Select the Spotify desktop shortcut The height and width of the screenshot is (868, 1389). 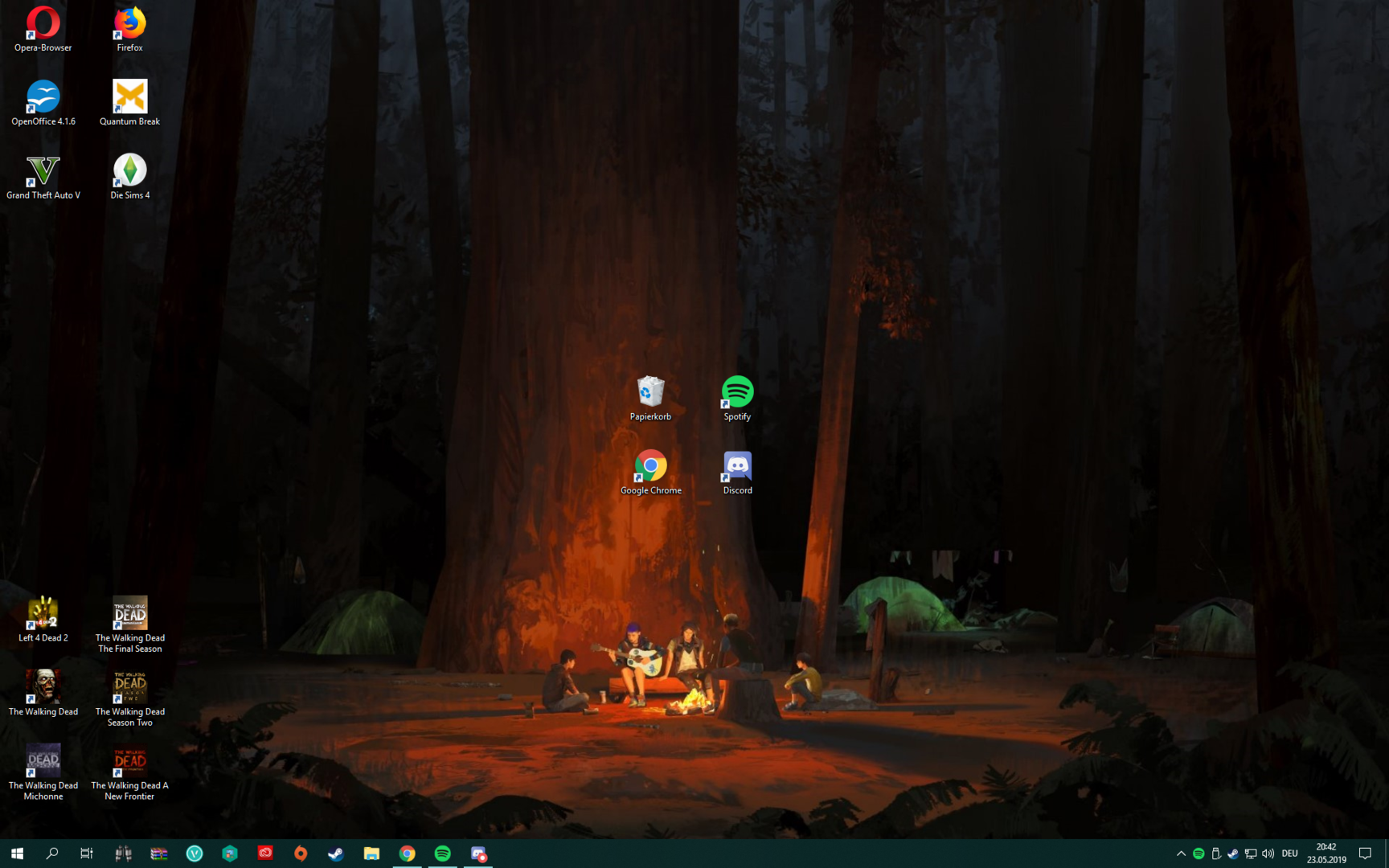[737, 398]
